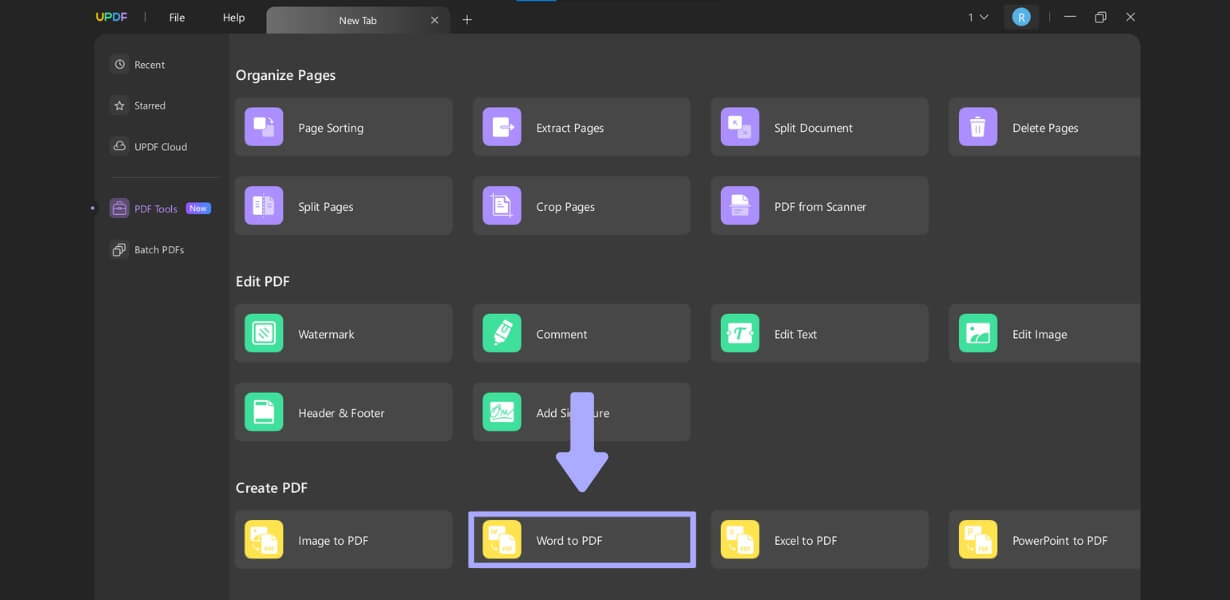Open Batch PDFs section
1230x600 pixels.
pyautogui.click(x=159, y=249)
